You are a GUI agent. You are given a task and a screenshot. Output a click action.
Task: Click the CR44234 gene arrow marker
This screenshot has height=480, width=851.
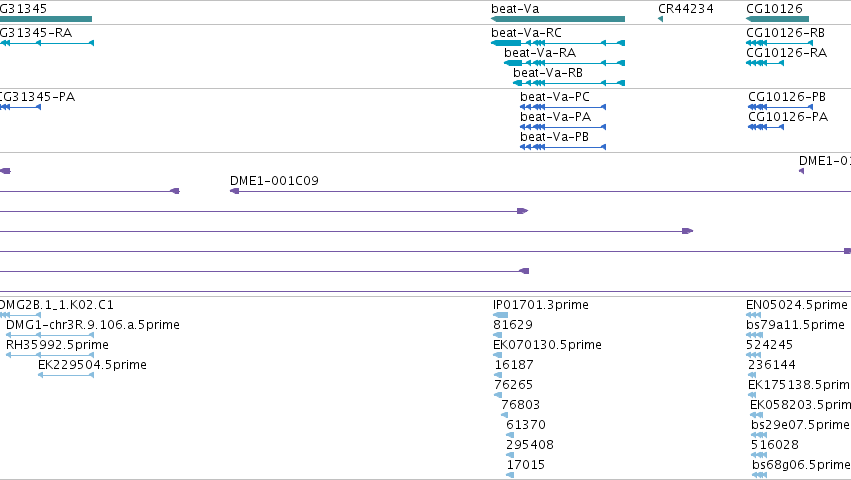tap(660, 19)
